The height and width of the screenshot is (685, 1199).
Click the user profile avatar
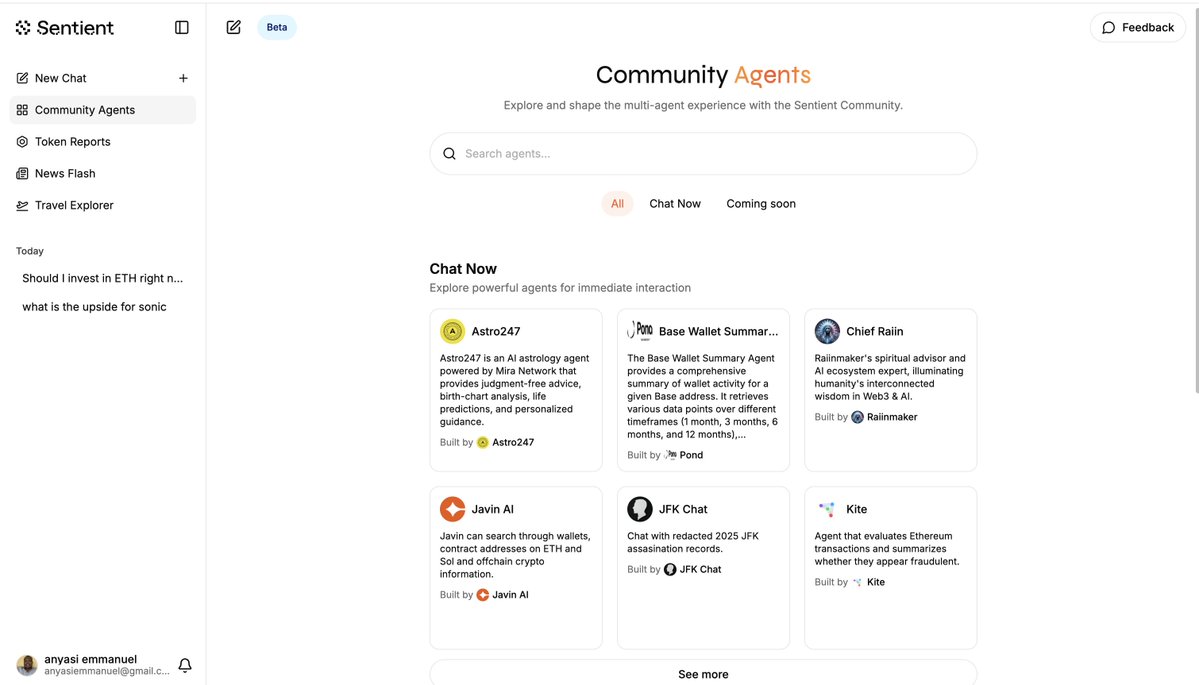point(27,665)
